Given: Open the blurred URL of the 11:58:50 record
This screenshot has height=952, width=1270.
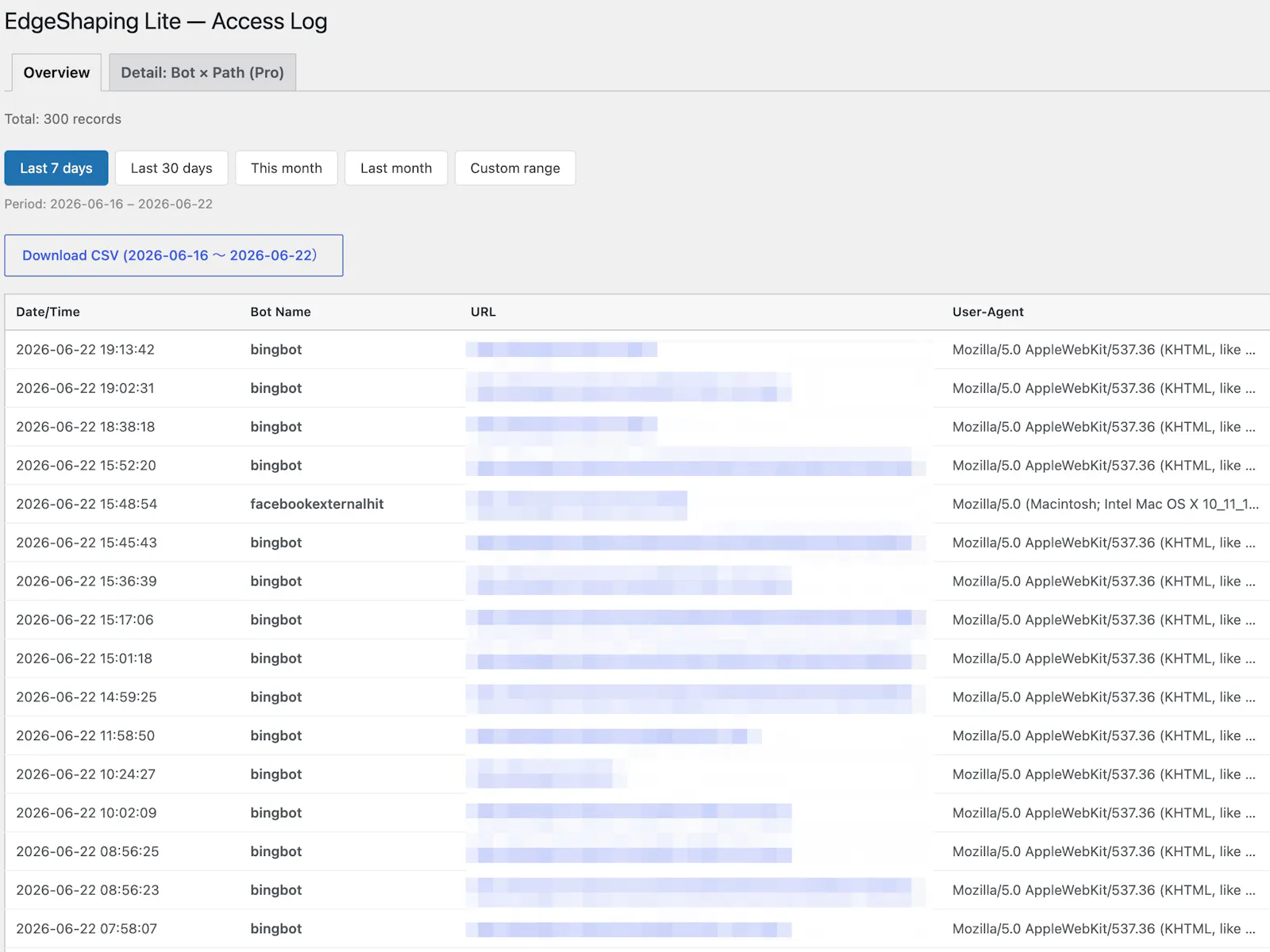Looking at the screenshot, I should click(614, 736).
